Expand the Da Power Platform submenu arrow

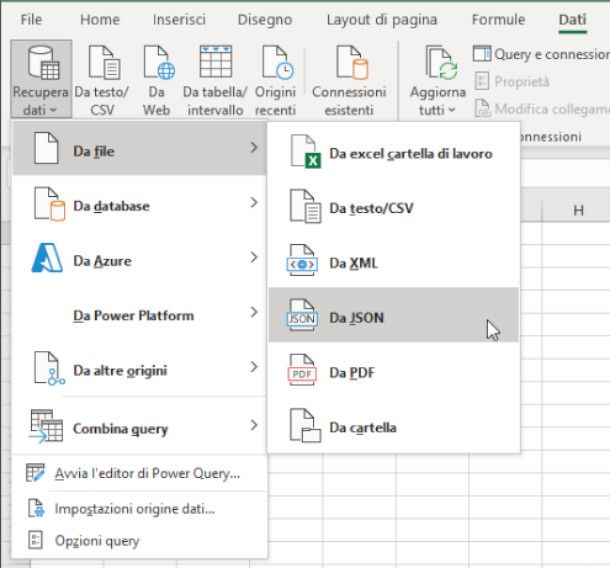(x=254, y=312)
